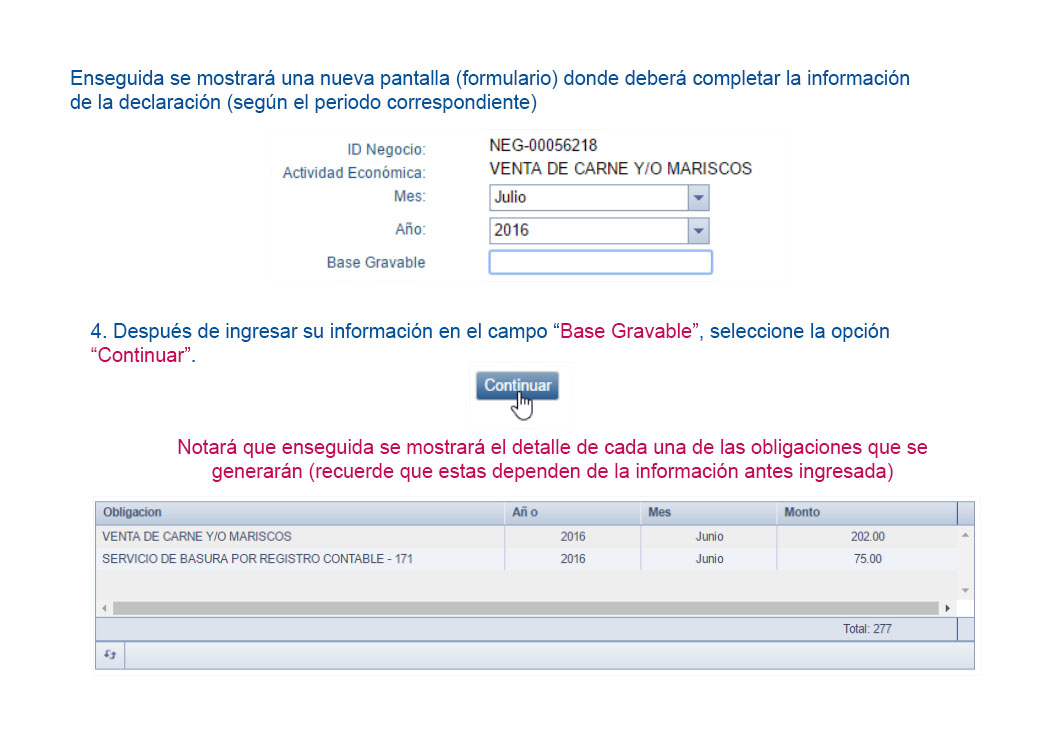Open the Mes dropdown arrow
This screenshot has width=1040, height=730.
698,198
